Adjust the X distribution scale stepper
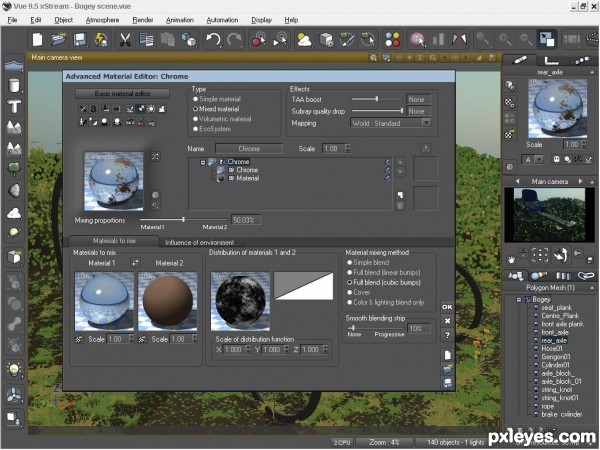The image size is (600, 450). point(248,349)
